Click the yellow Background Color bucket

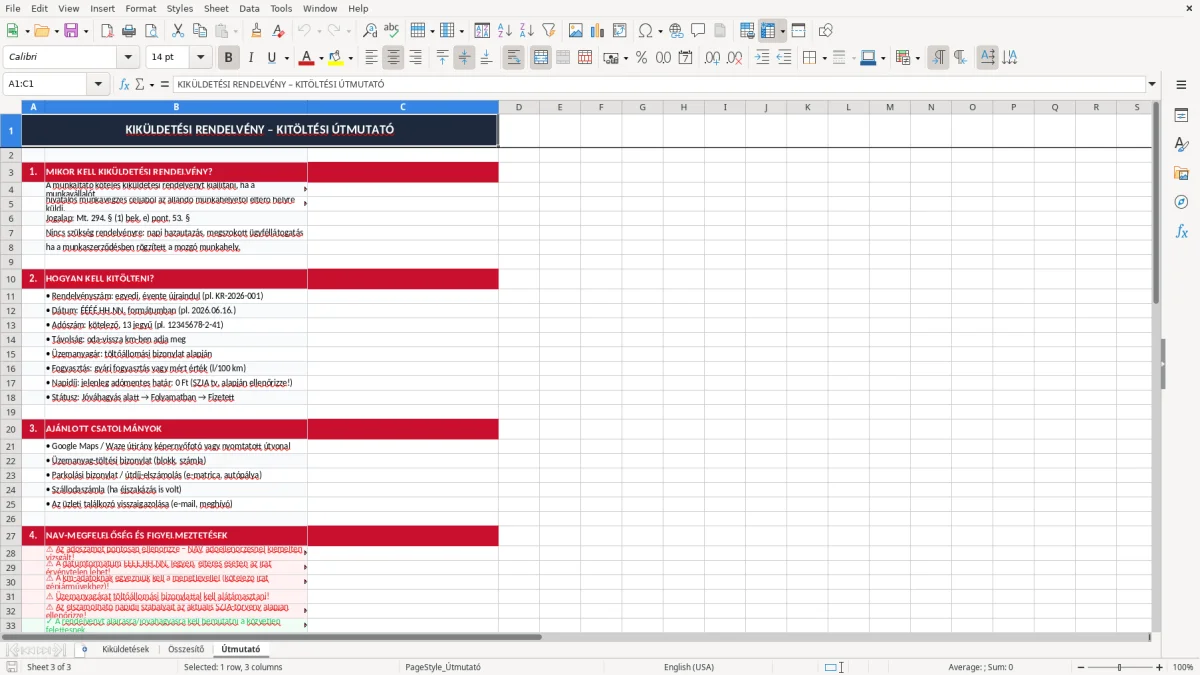point(336,58)
